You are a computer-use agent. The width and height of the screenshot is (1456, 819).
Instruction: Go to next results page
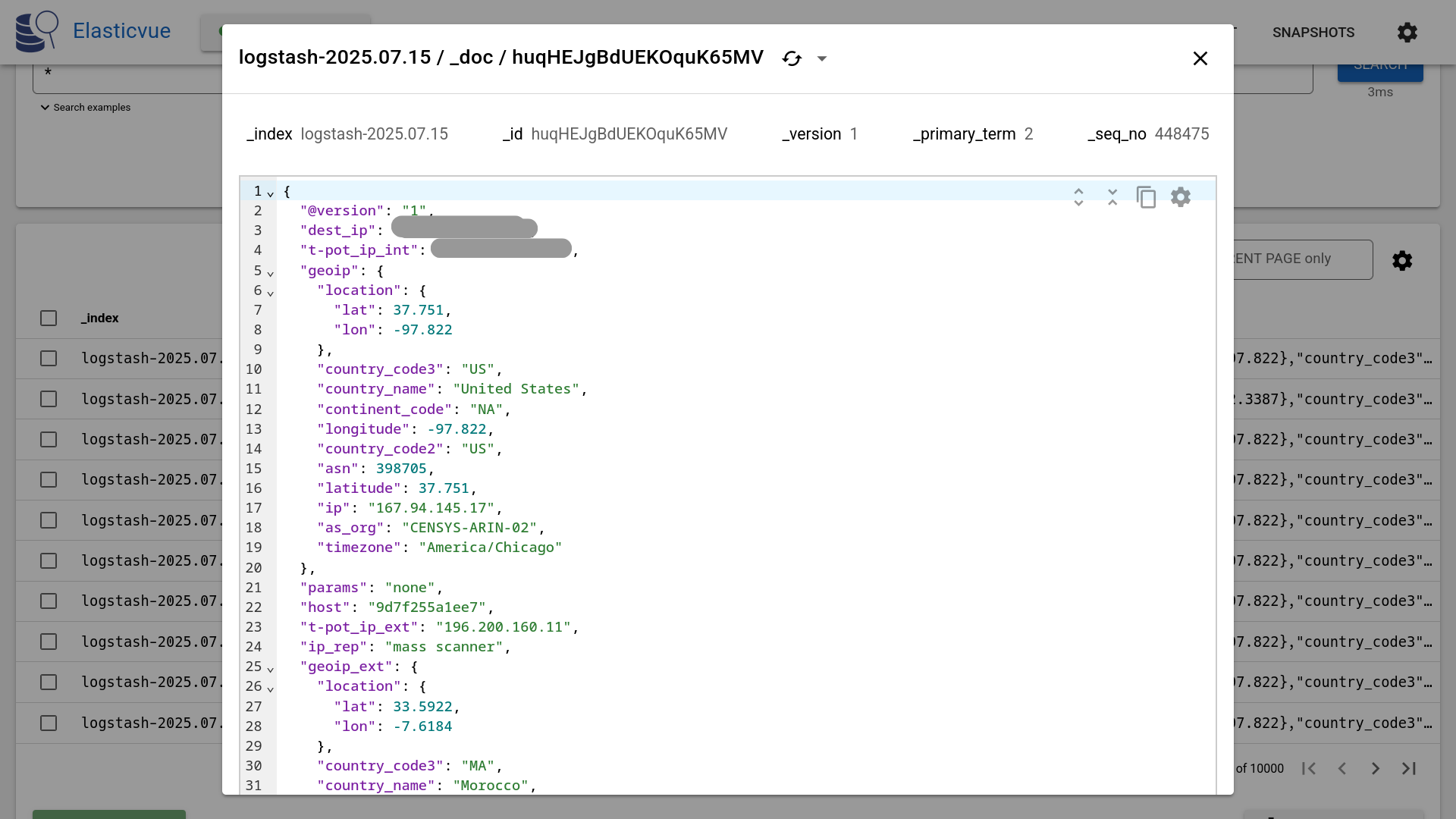1375,768
